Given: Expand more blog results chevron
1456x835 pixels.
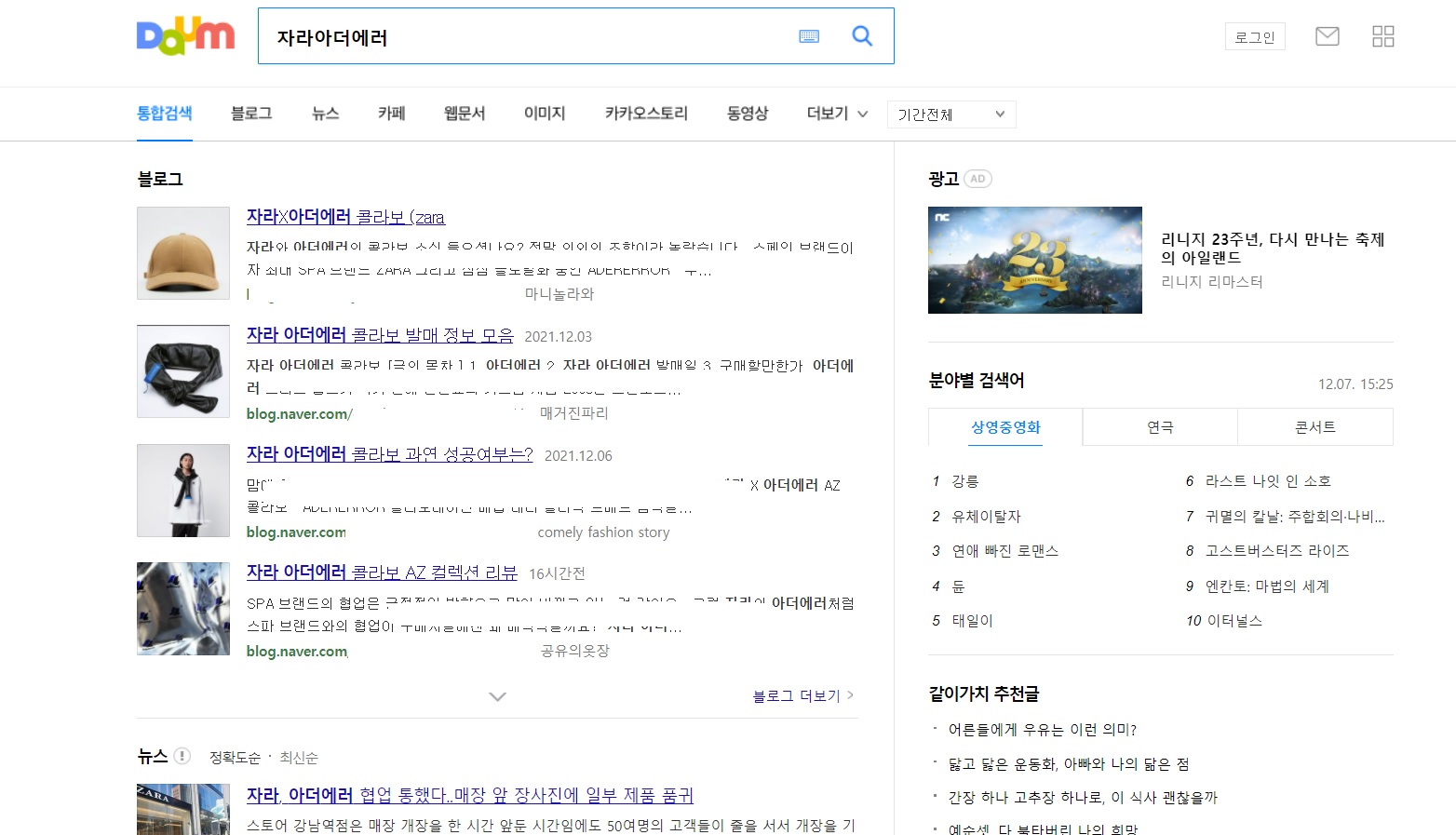Looking at the screenshot, I should tap(498, 696).
